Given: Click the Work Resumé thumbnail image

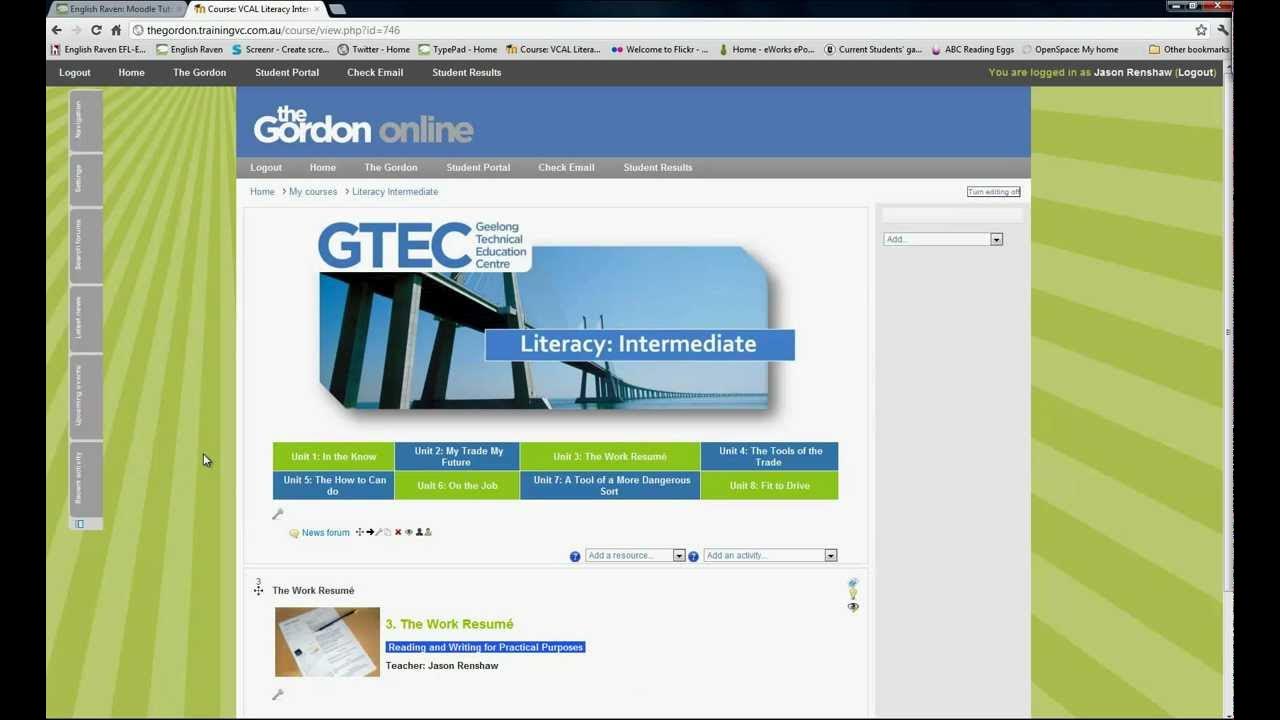Looking at the screenshot, I should coord(327,642).
